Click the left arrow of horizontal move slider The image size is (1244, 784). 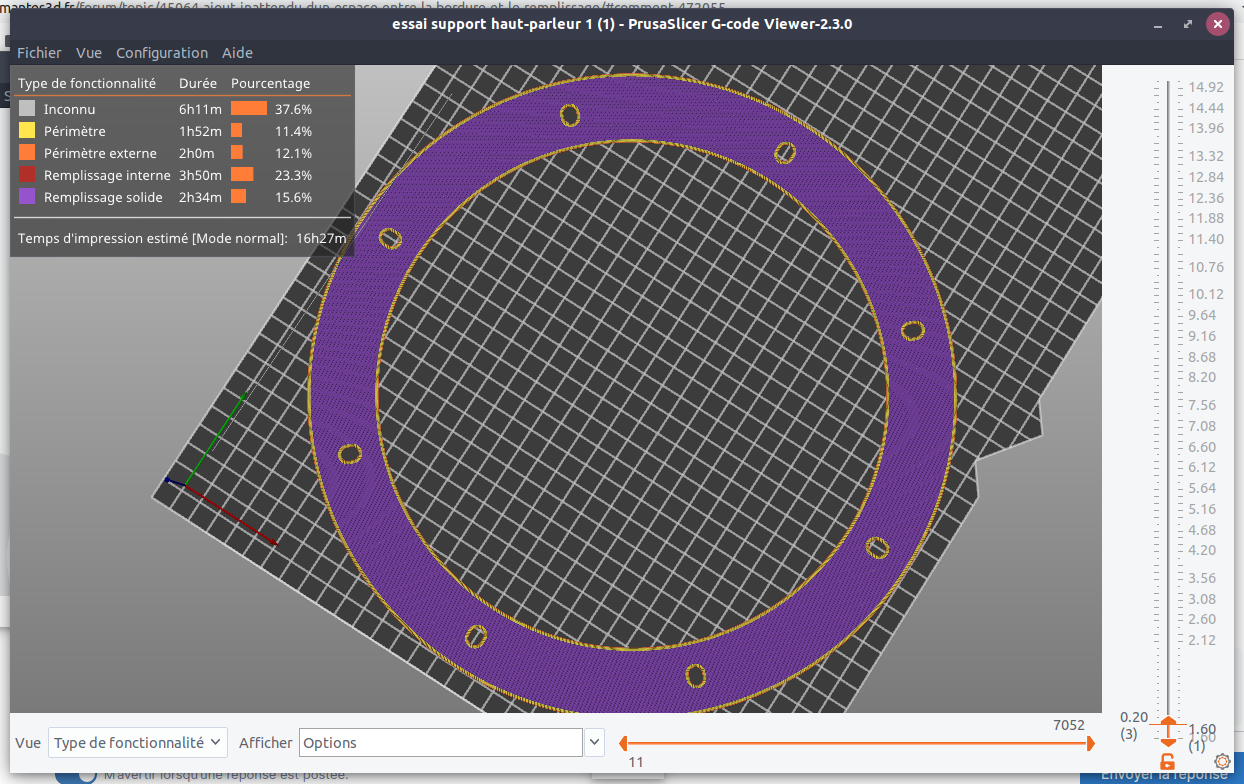[622, 743]
